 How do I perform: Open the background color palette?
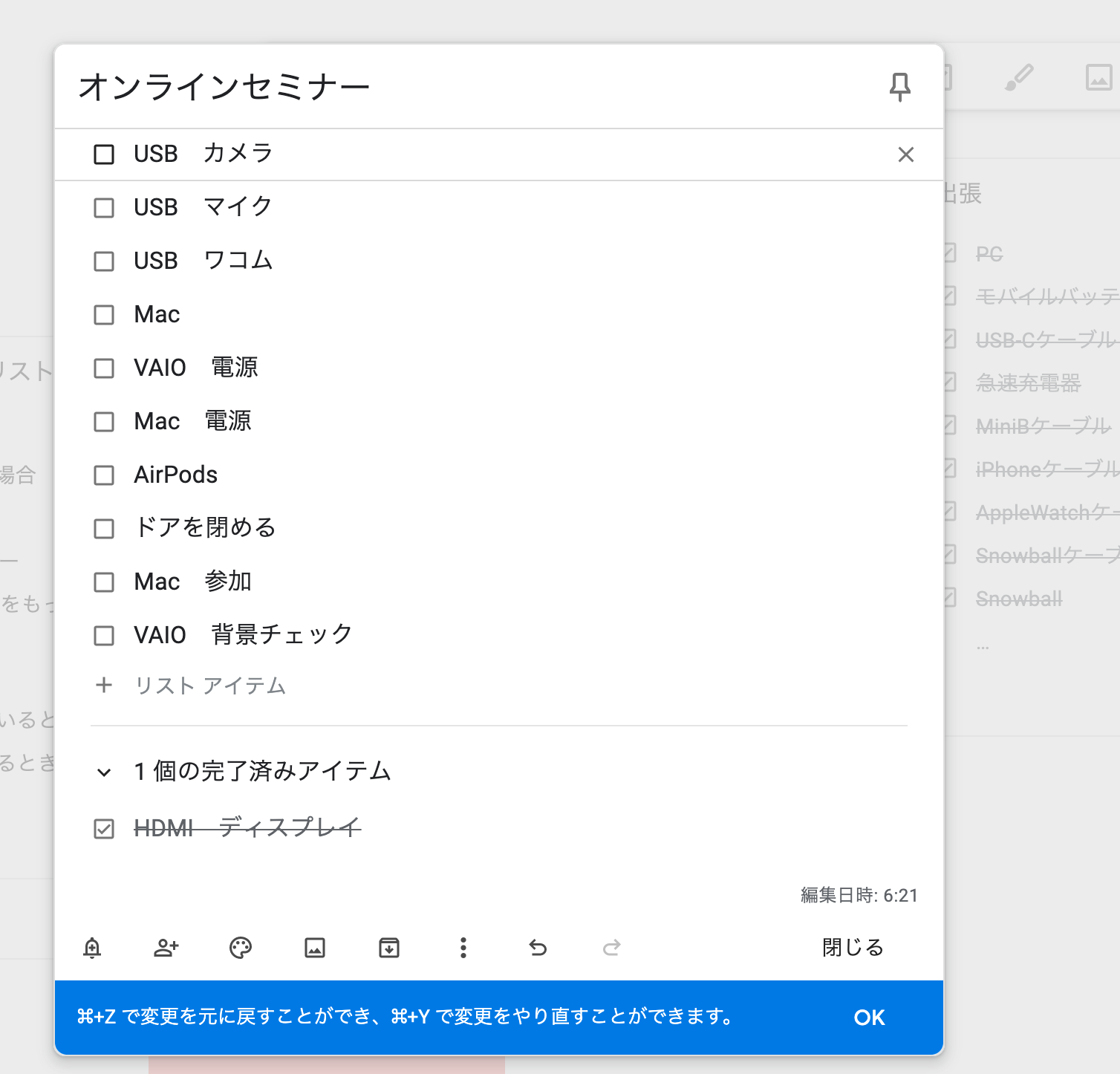[241, 948]
